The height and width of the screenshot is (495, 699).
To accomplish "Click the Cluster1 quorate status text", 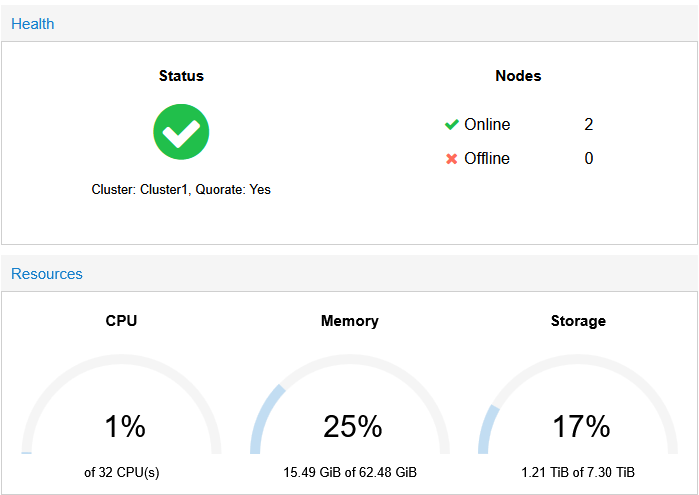I will click(181, 189).
